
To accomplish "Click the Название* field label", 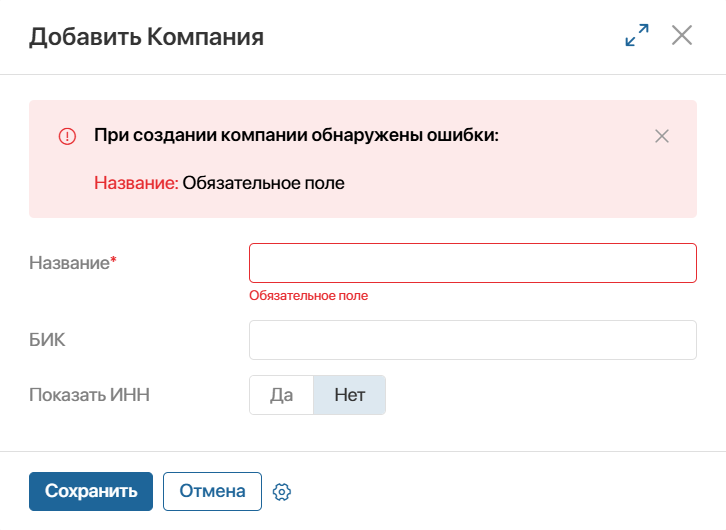I will tap(73, 263).
